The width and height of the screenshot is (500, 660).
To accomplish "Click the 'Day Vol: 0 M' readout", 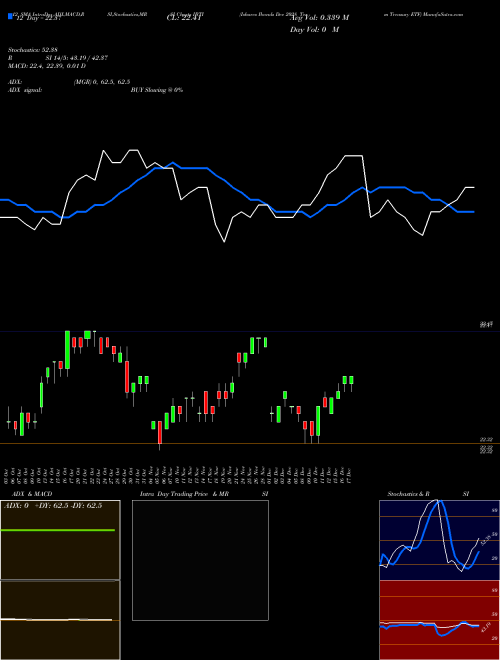I will click(314, 30).
